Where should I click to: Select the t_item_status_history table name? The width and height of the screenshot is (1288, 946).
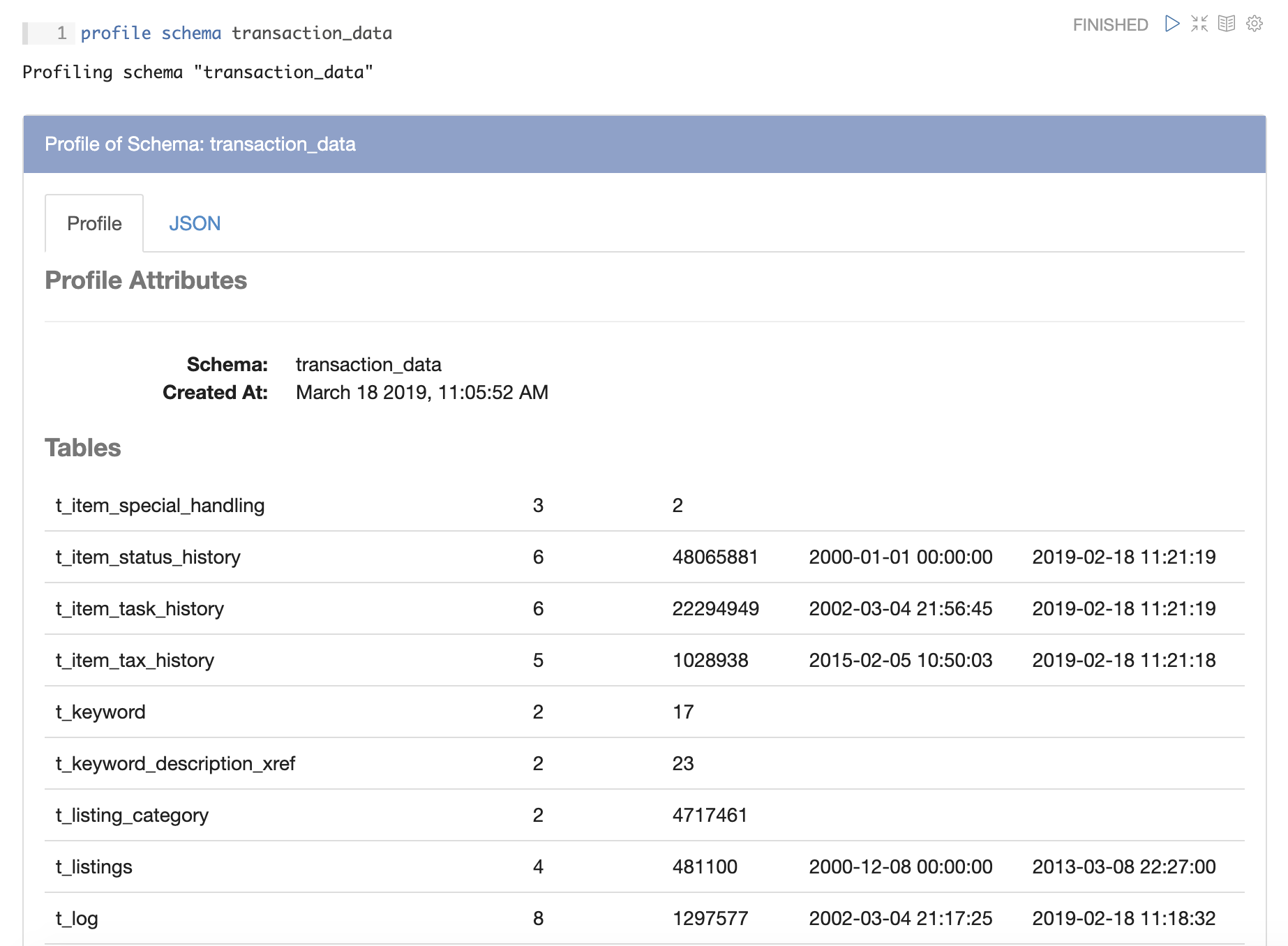pos(148,557)
